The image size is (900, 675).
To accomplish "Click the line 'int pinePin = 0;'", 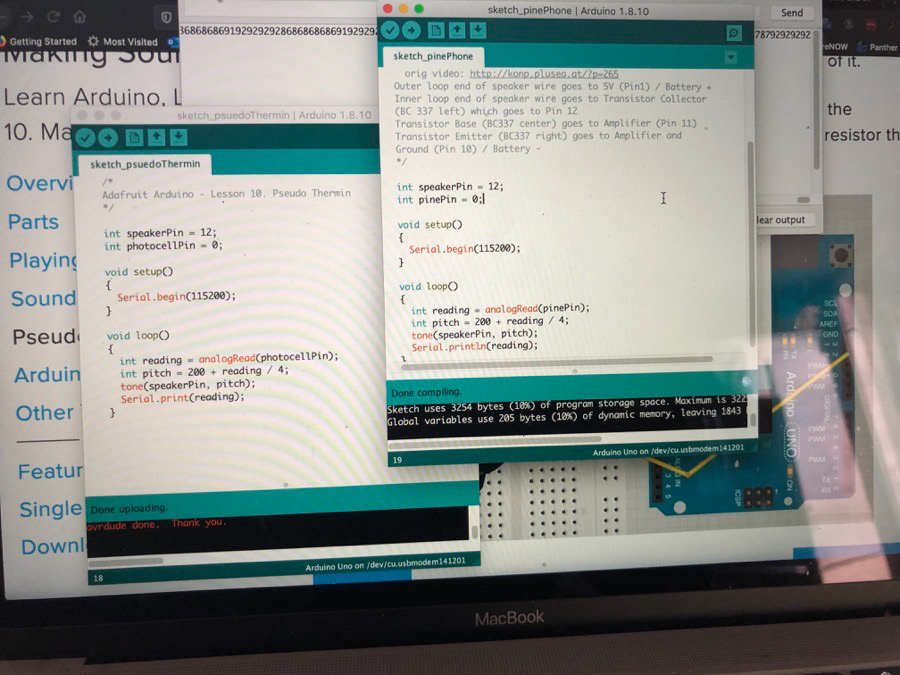I will point(440,200).
